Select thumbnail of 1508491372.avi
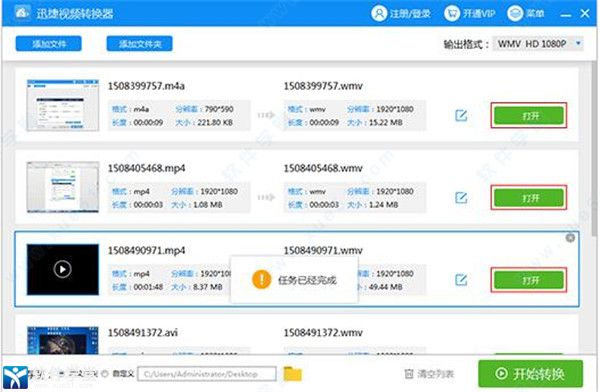The image size is (600, 392). (x=63, y=340)
